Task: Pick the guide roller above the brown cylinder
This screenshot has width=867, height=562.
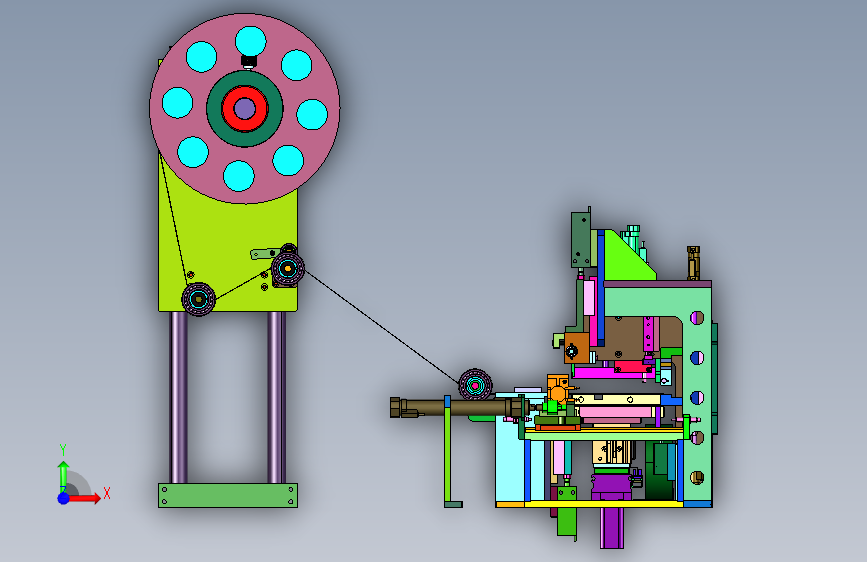Action: [x=476, y=384]
